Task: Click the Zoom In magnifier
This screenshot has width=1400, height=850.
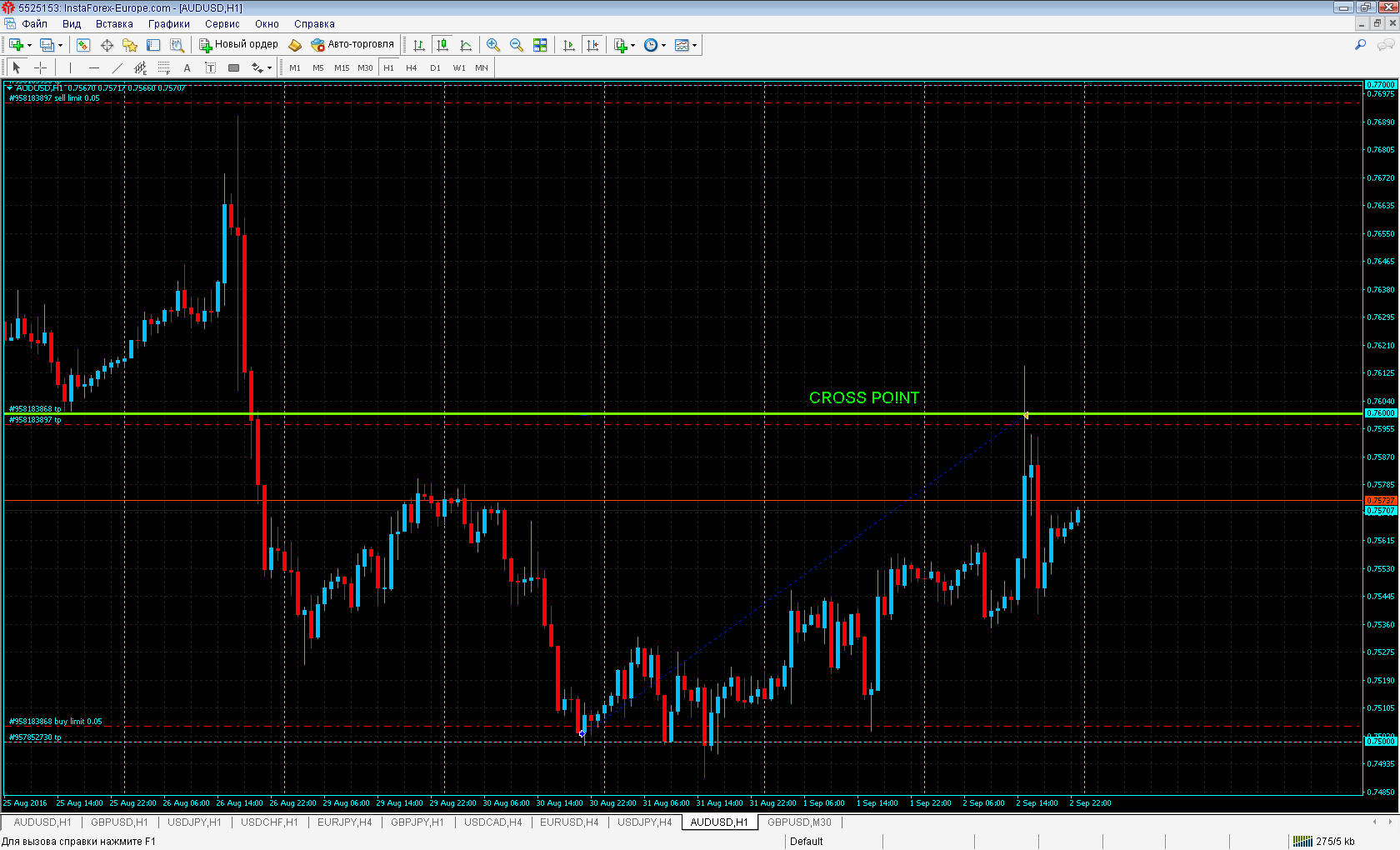Action: (493, 45)
